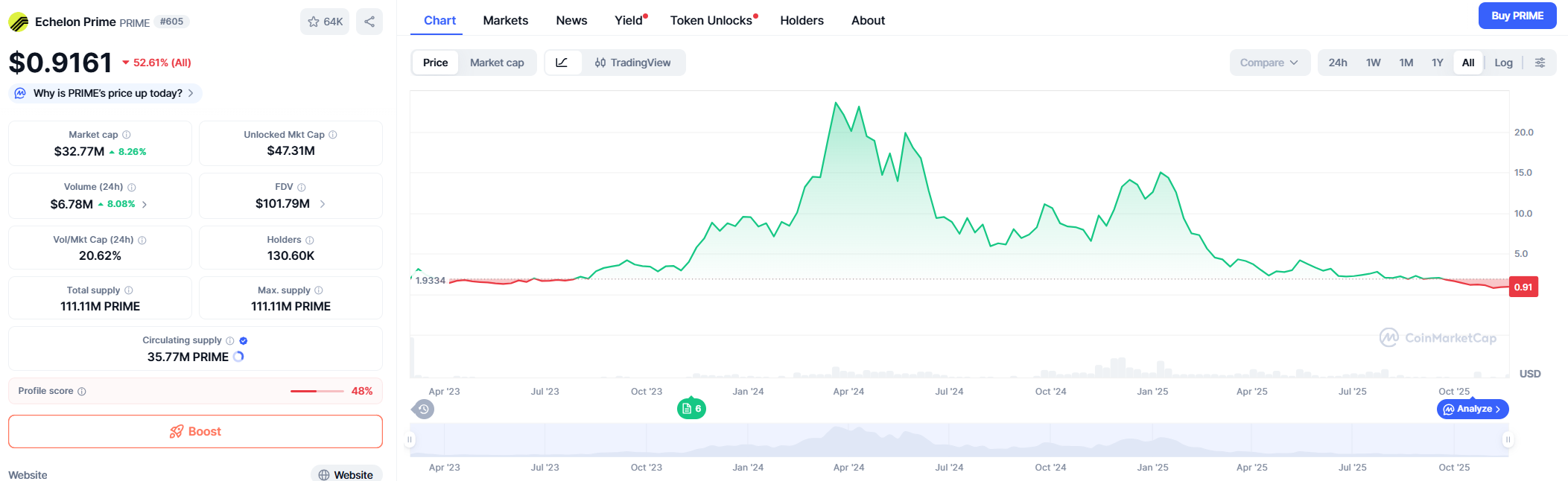The image size is (1568, 481).
Task: Click the $101.79M FDV value
Action: click(x=282, y=204)
